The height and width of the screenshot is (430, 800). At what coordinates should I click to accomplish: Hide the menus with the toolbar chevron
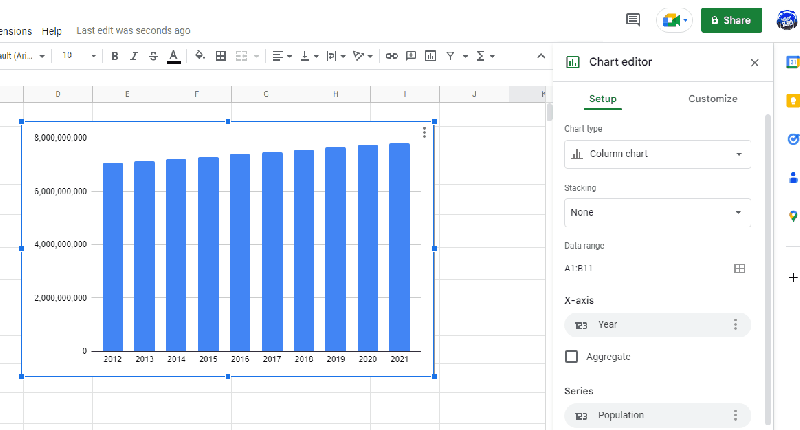(x=541, y=56)
